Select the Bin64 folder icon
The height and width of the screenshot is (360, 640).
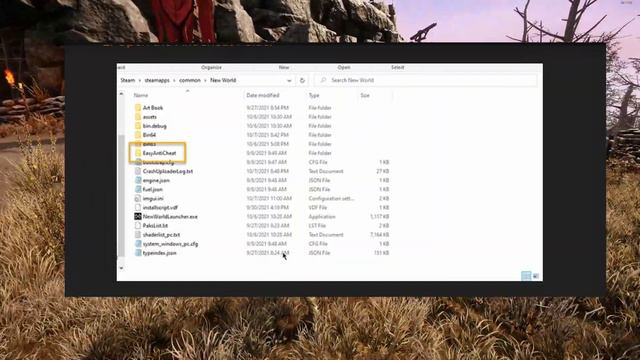[x=138, y=135]
